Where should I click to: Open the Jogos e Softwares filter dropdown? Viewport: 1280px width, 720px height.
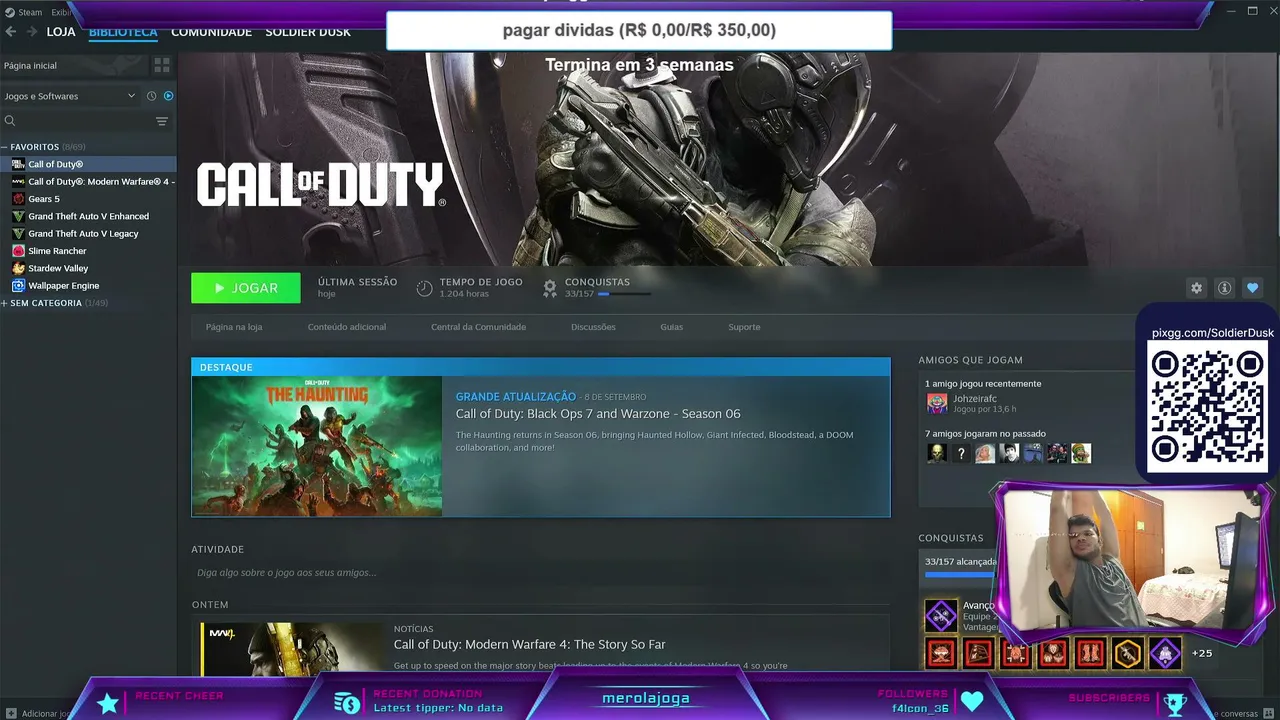[x=70, y=96]
